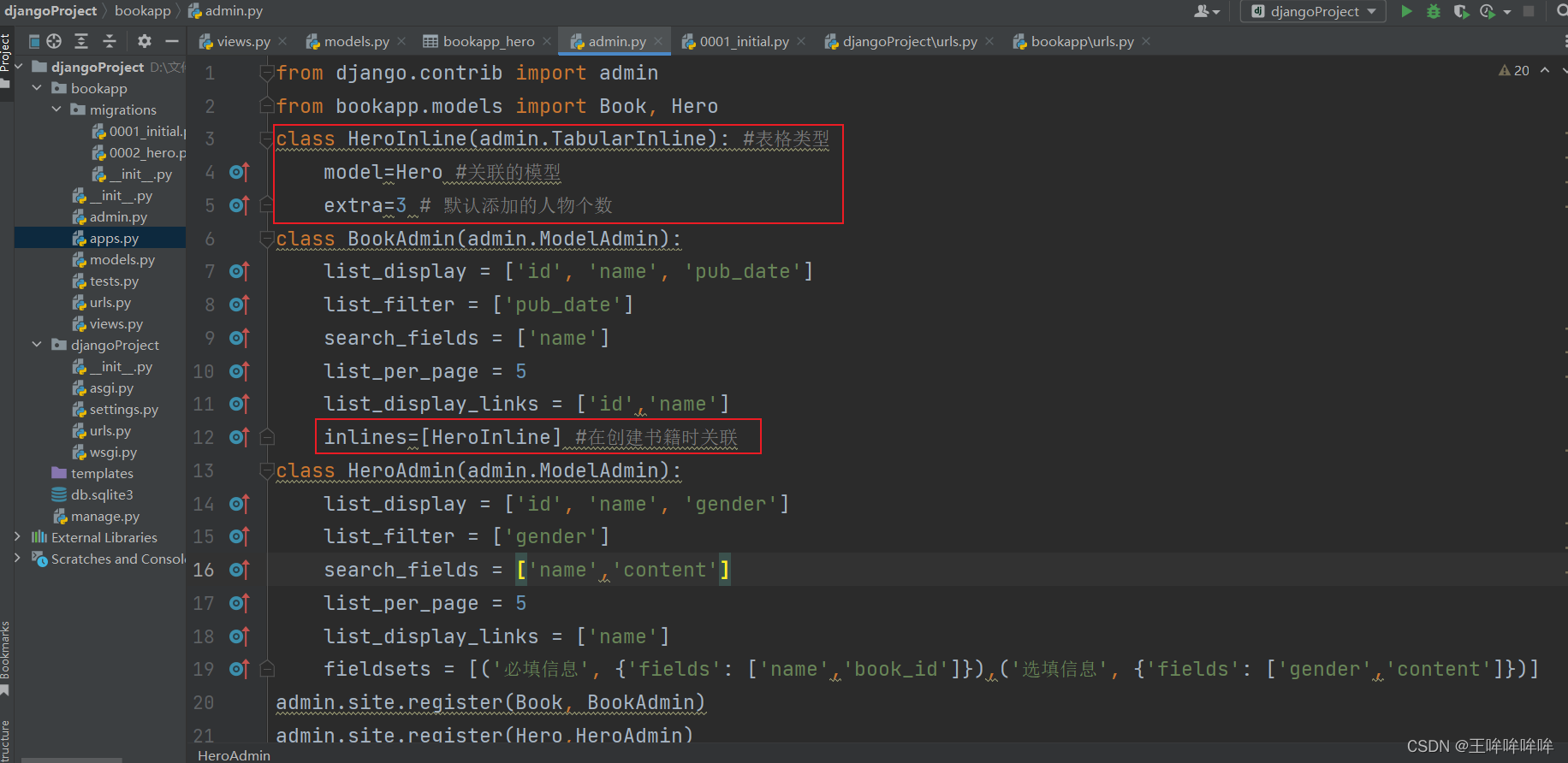Run the djangoProject configuration
Viewport: 1568px width, 763px height.
click(x=1406, y=11)
